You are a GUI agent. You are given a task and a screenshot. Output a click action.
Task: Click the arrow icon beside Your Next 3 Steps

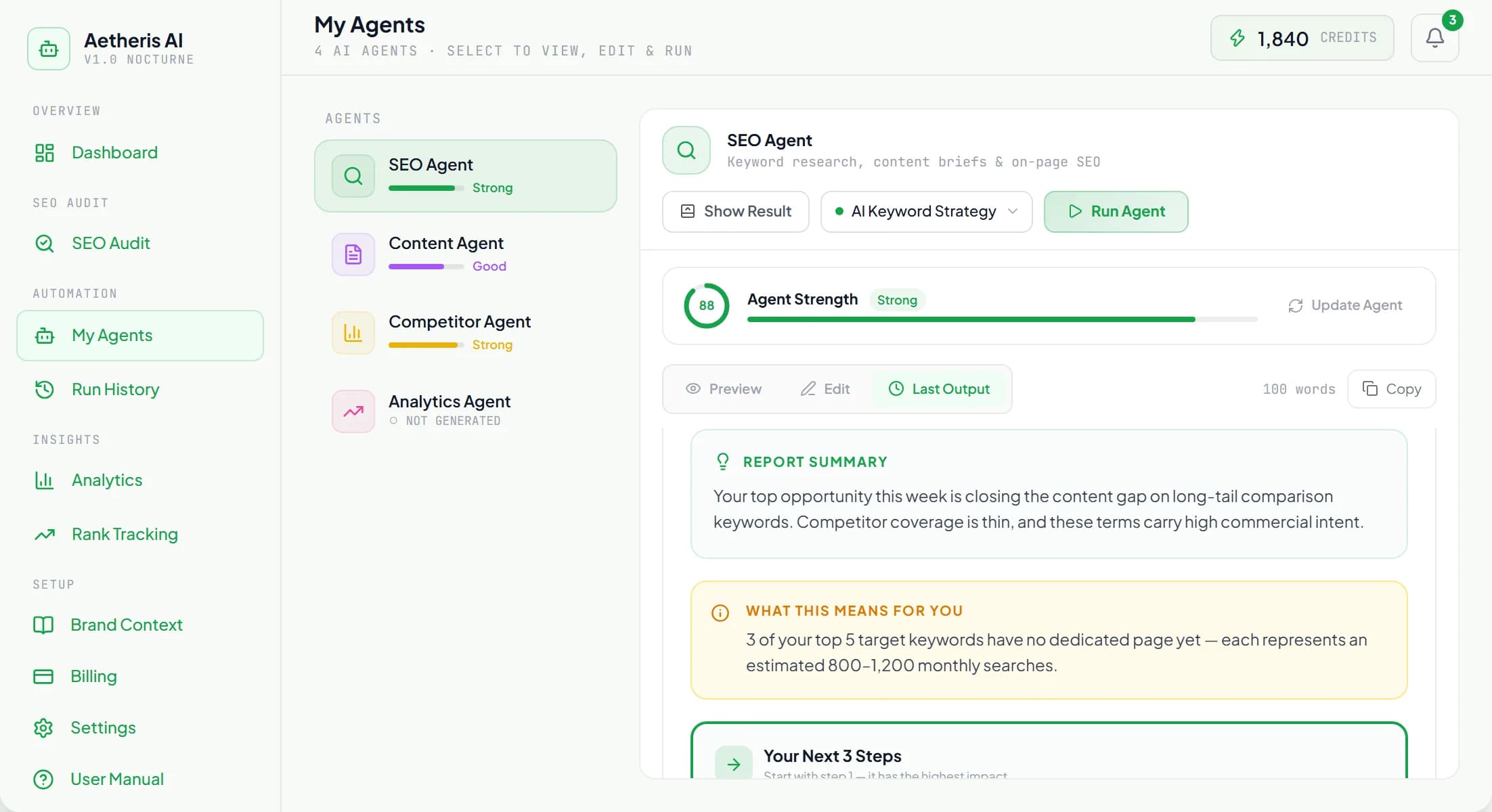click(734, 763)
